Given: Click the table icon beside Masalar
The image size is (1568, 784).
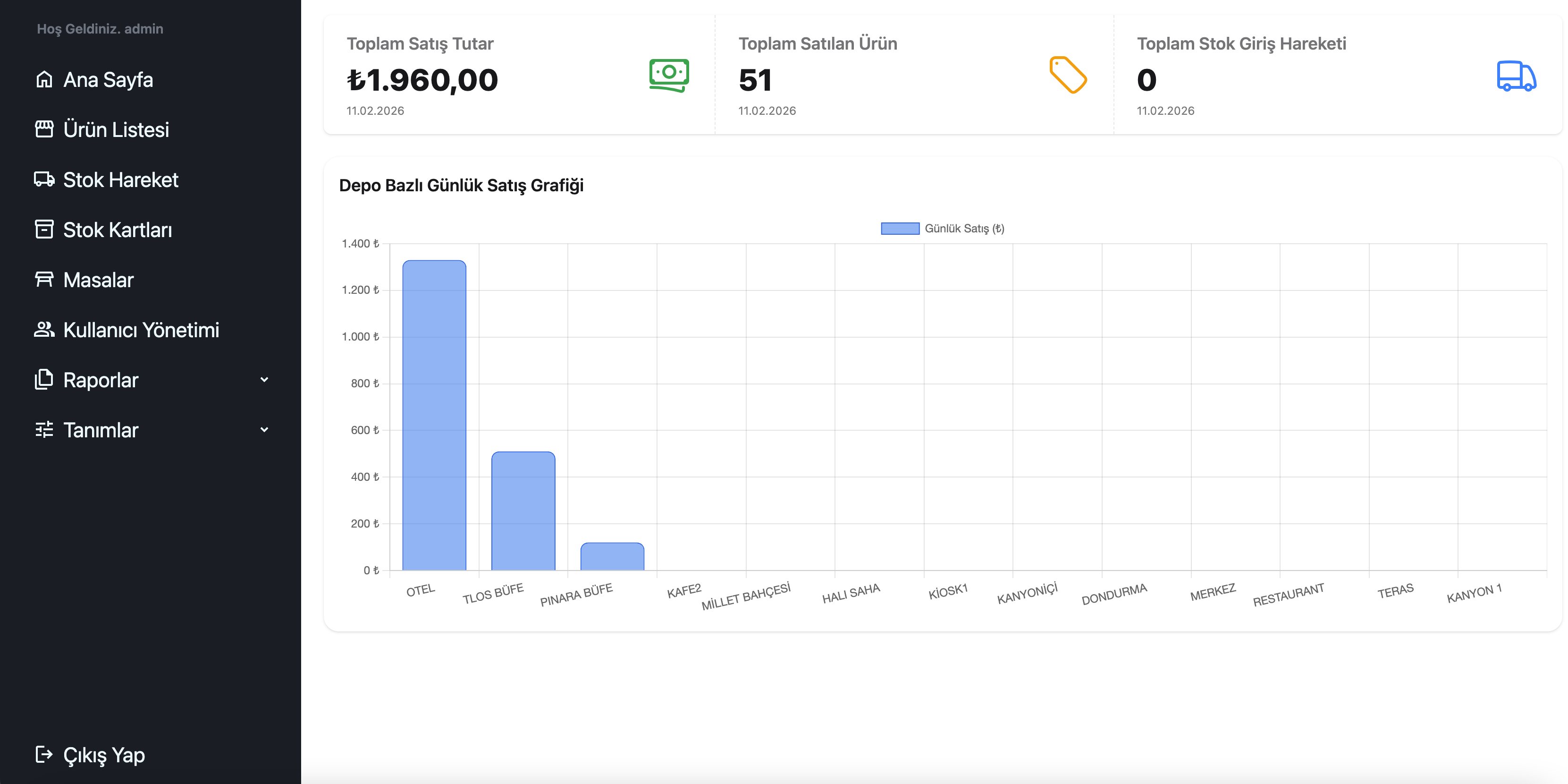Looking at the screenshot, I should coord(44,280).
